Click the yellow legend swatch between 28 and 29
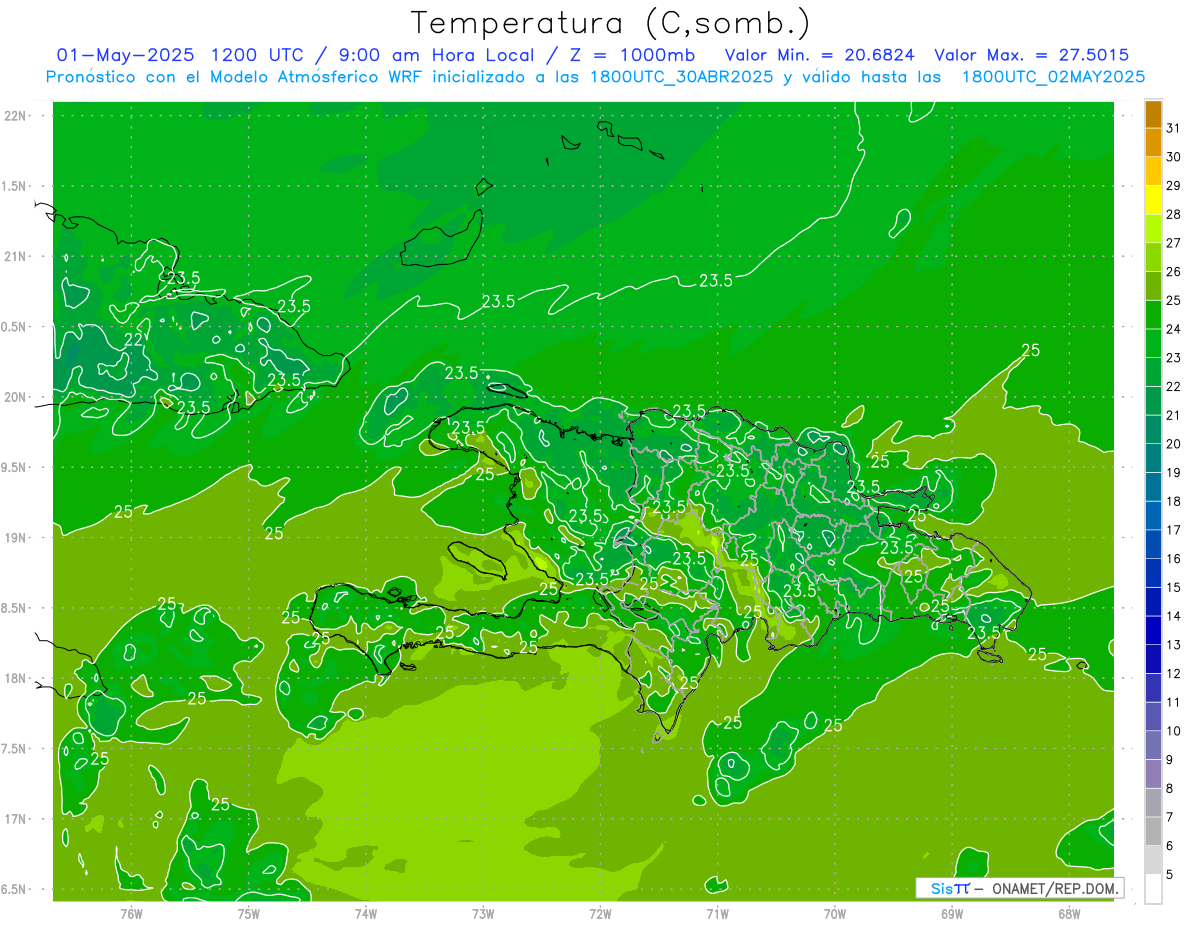 (x=1153, y=200)
